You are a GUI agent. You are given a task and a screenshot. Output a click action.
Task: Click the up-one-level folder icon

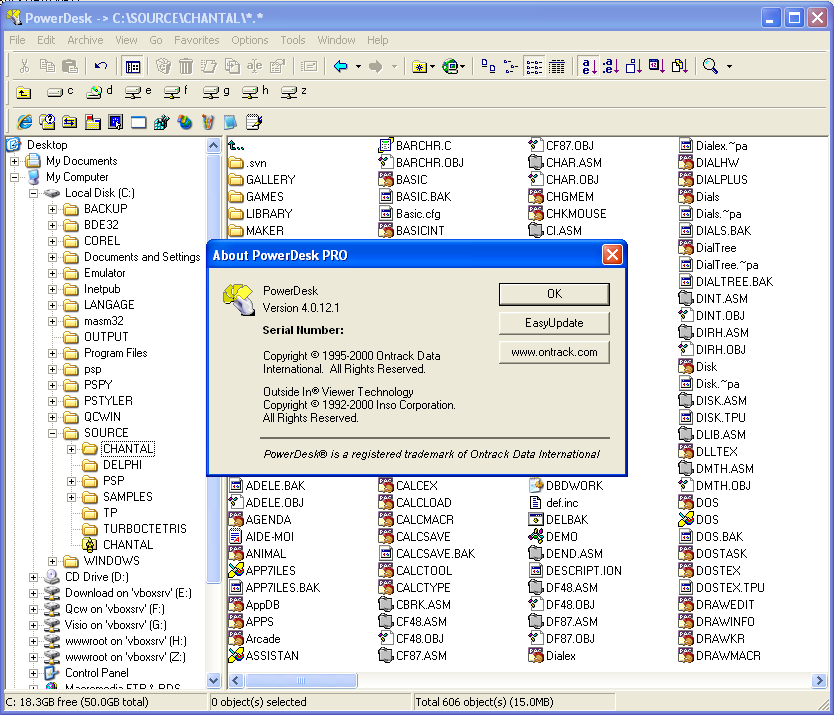[24, 93]
